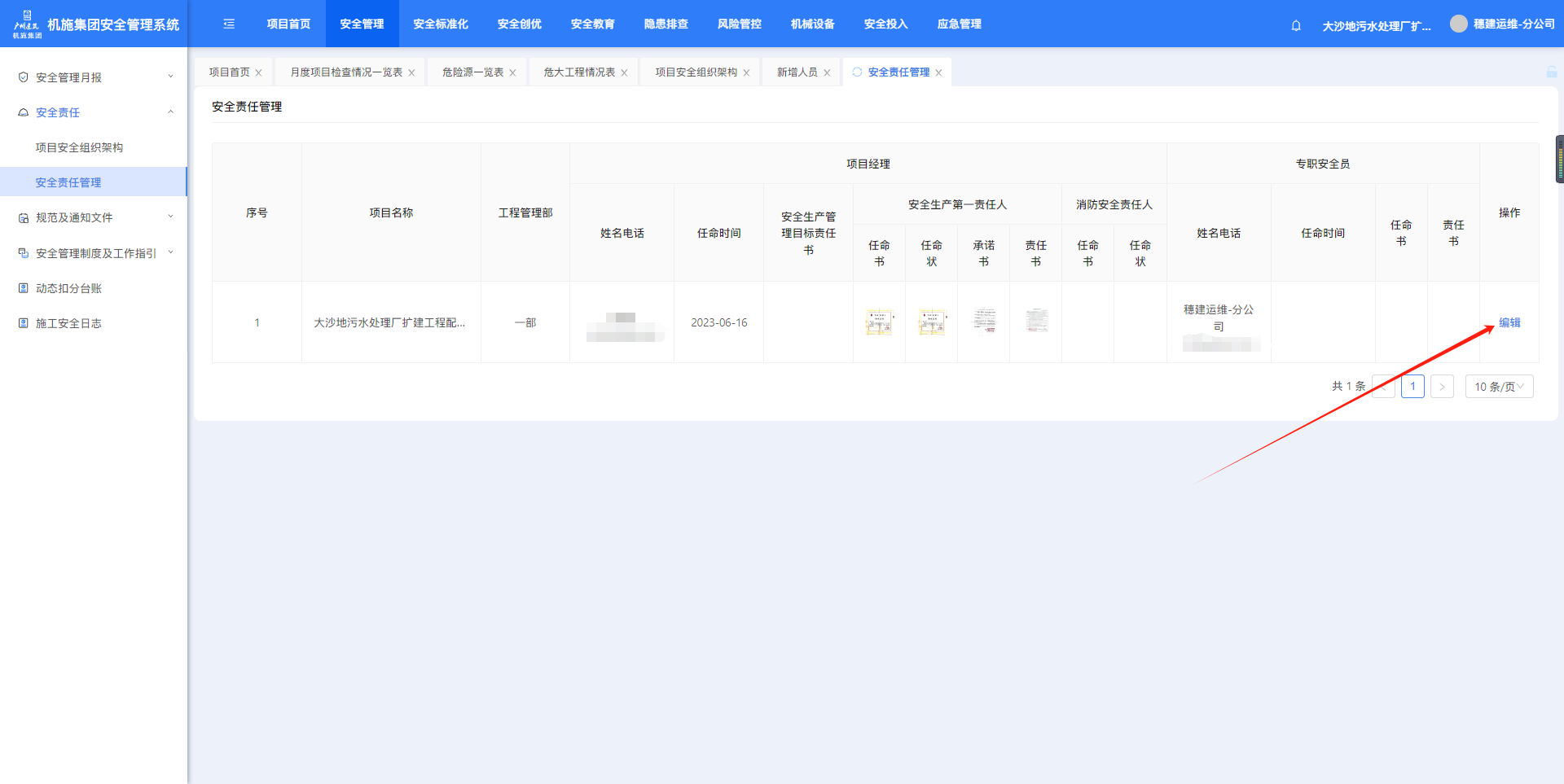Screen dimensions: 1564x784
Task: Open 隐患排查 in top navigation
Action: 666,24
